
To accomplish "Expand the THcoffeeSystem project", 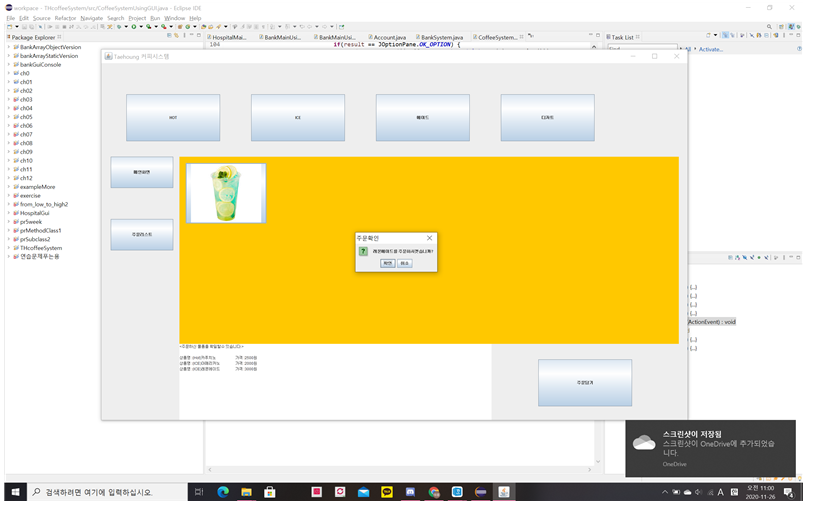I will coord(8,248).
